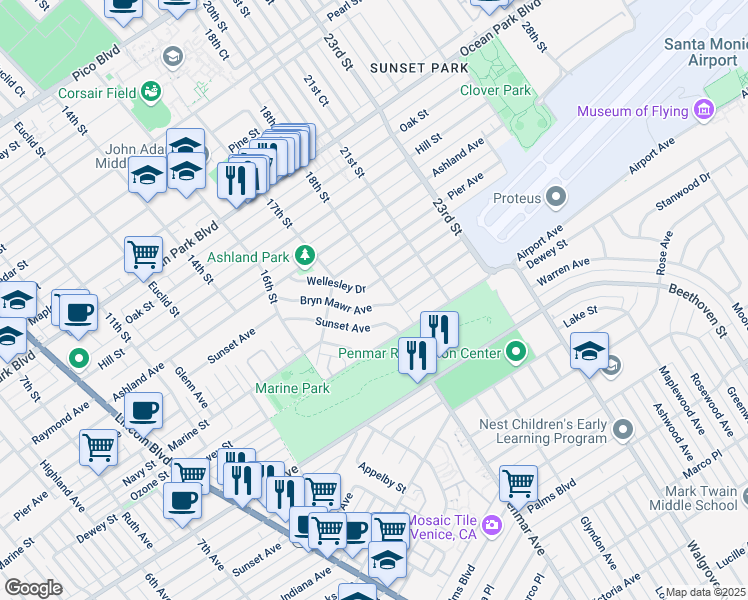748x600 pixels.
Task: Select the Beethoven St label
Action: point(698,310)
